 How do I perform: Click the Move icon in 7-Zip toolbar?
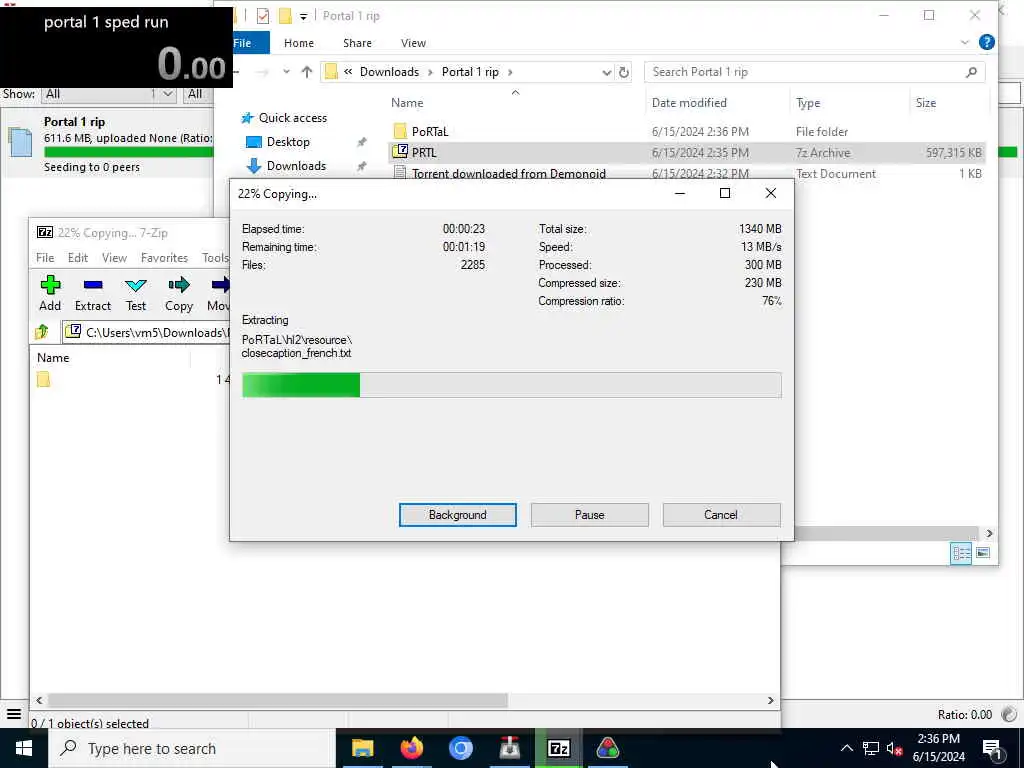221,285
